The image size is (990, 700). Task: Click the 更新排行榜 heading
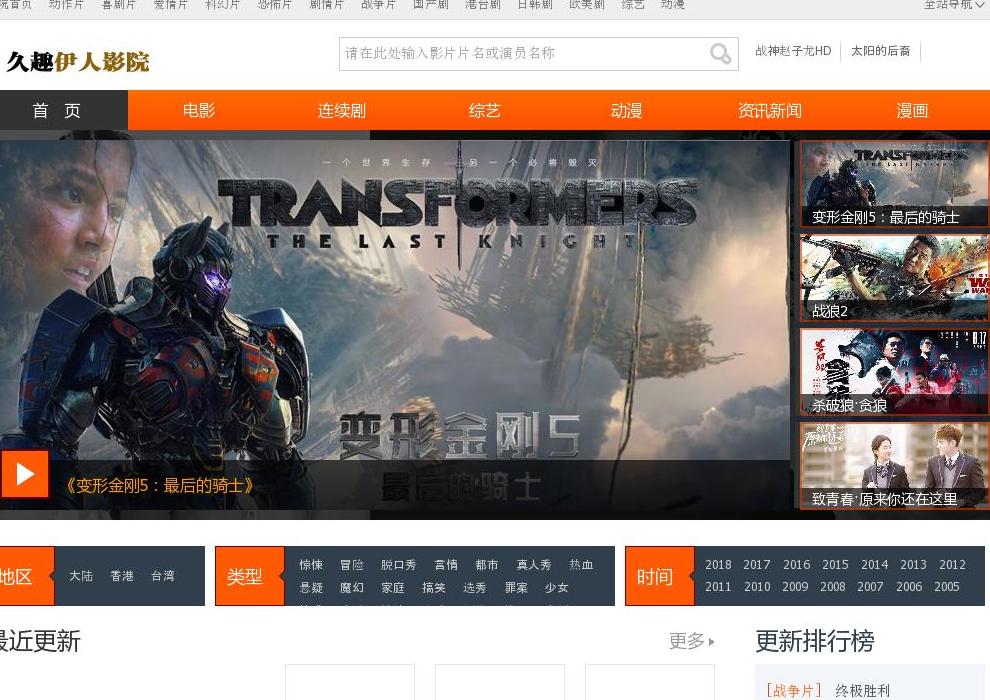pos(815,641)
